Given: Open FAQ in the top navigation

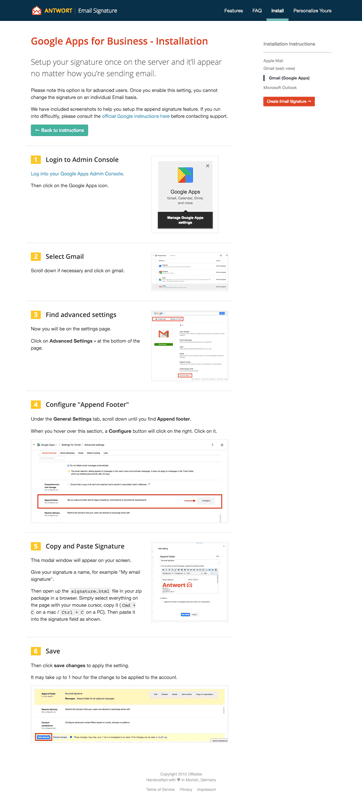Looking at the screenshot, I should pos(257,10).
